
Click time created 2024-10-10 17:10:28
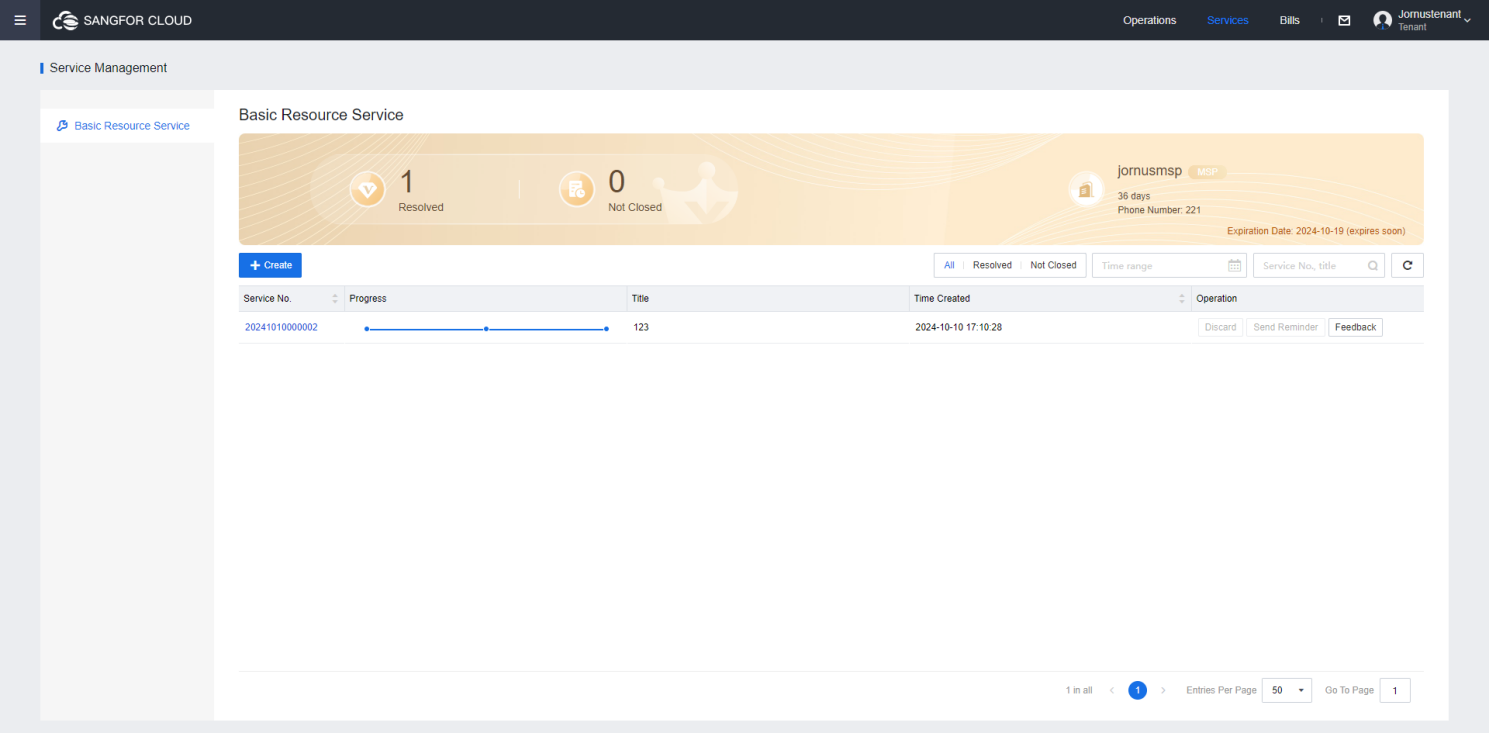pyautogui.click(x=958, y=327)
